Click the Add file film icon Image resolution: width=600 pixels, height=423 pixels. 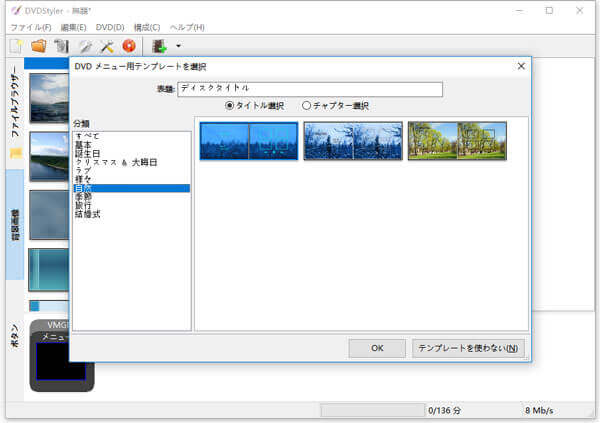point(159,46)
